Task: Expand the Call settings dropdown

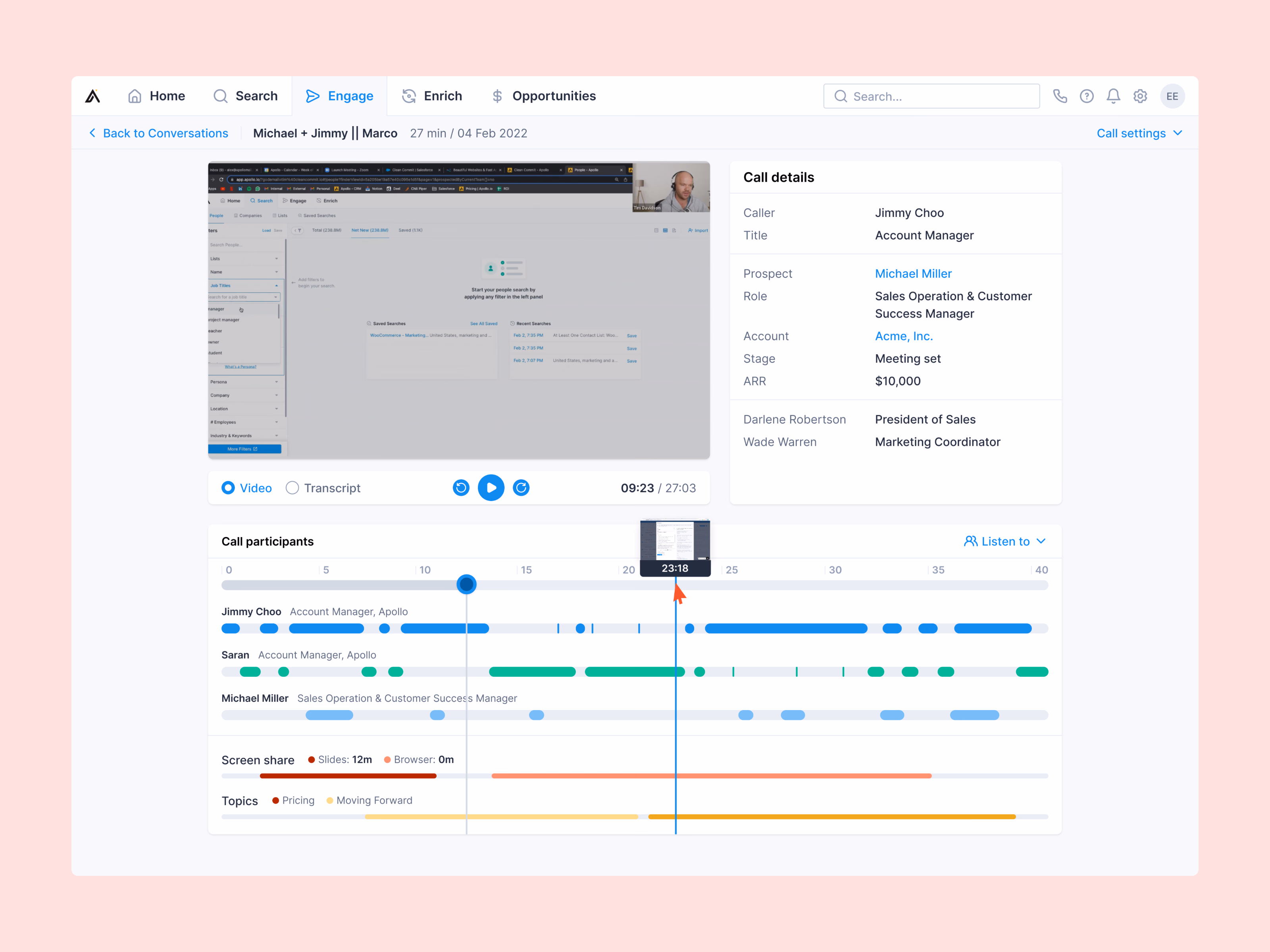Action: 1140,133
